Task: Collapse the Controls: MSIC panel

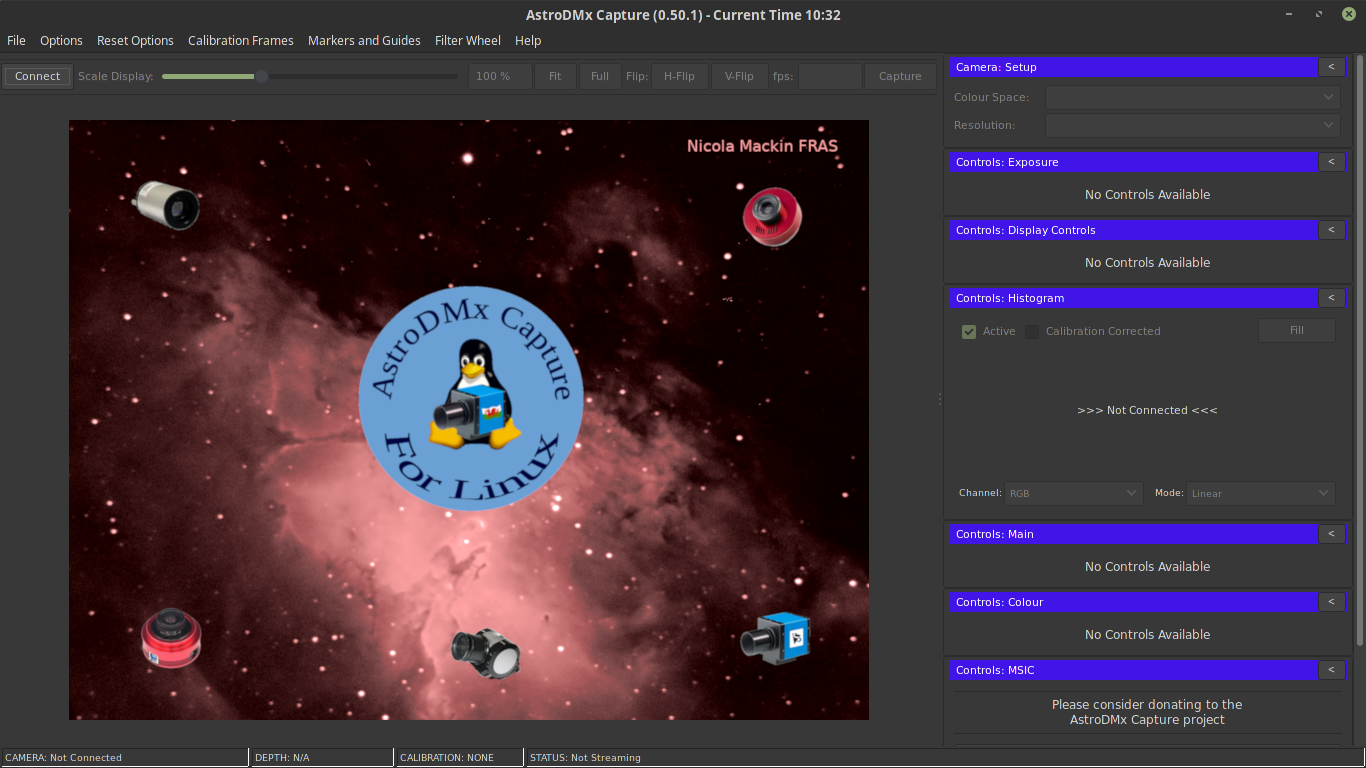Action: (1332, 670)
